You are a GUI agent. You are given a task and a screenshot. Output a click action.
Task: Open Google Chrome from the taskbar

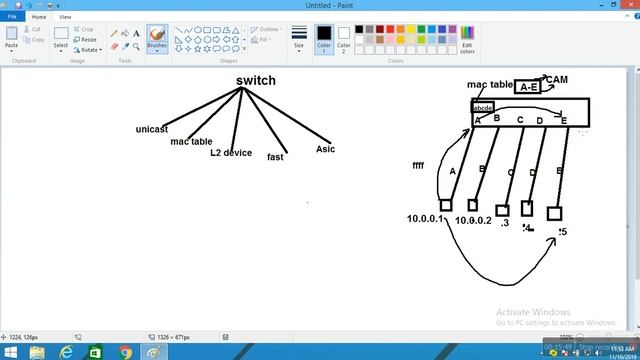pos(125,352)
